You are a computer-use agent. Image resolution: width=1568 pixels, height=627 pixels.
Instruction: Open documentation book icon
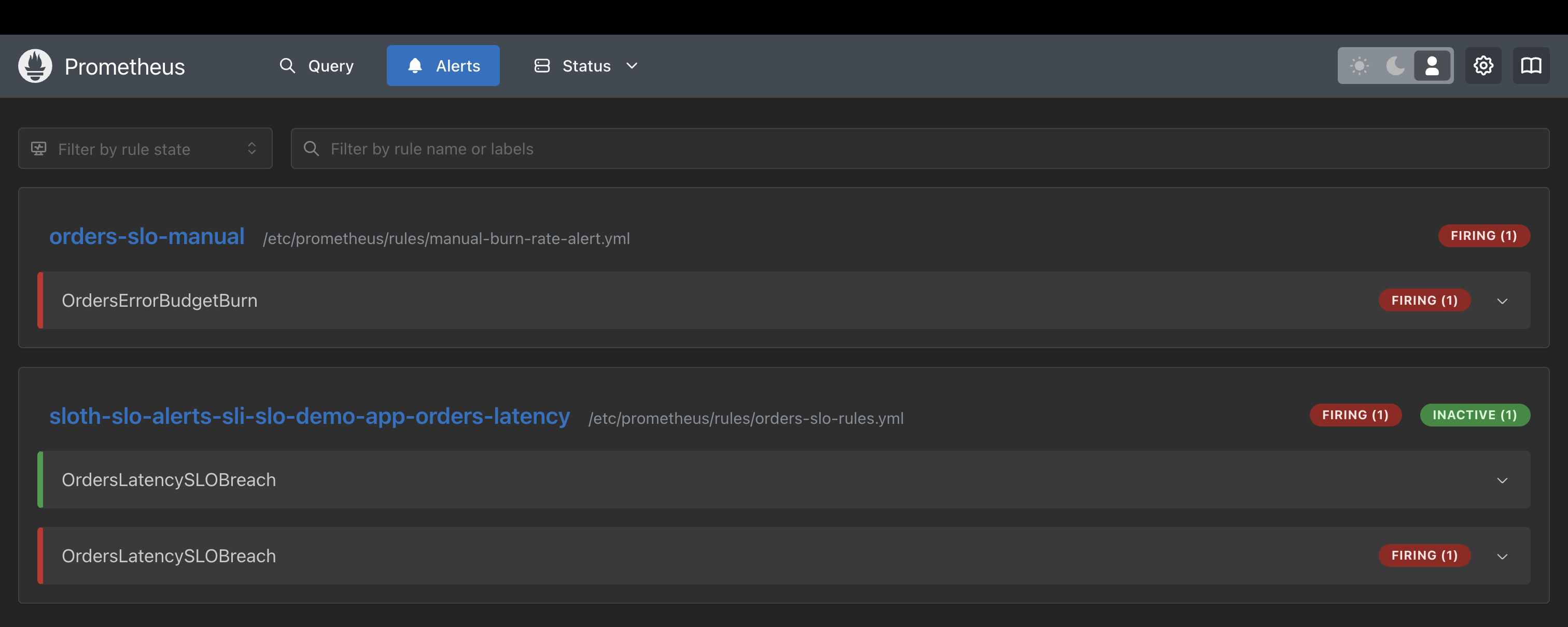1531,66
